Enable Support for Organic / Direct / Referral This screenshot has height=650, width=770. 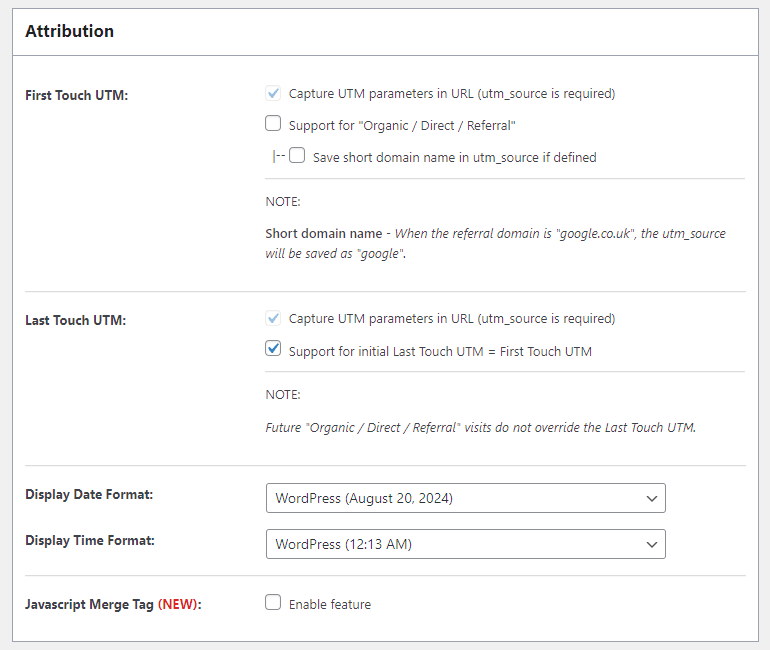click(273, 123)
